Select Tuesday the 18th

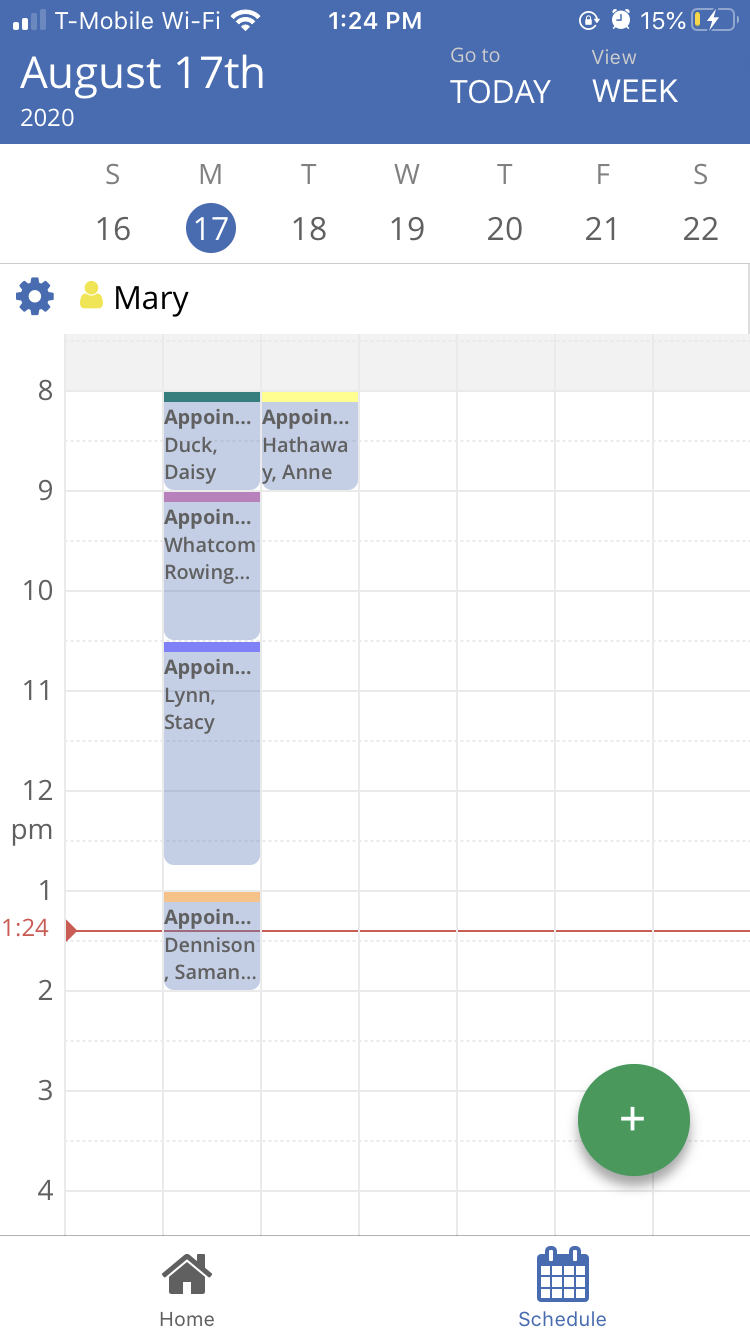coord(309,229)
